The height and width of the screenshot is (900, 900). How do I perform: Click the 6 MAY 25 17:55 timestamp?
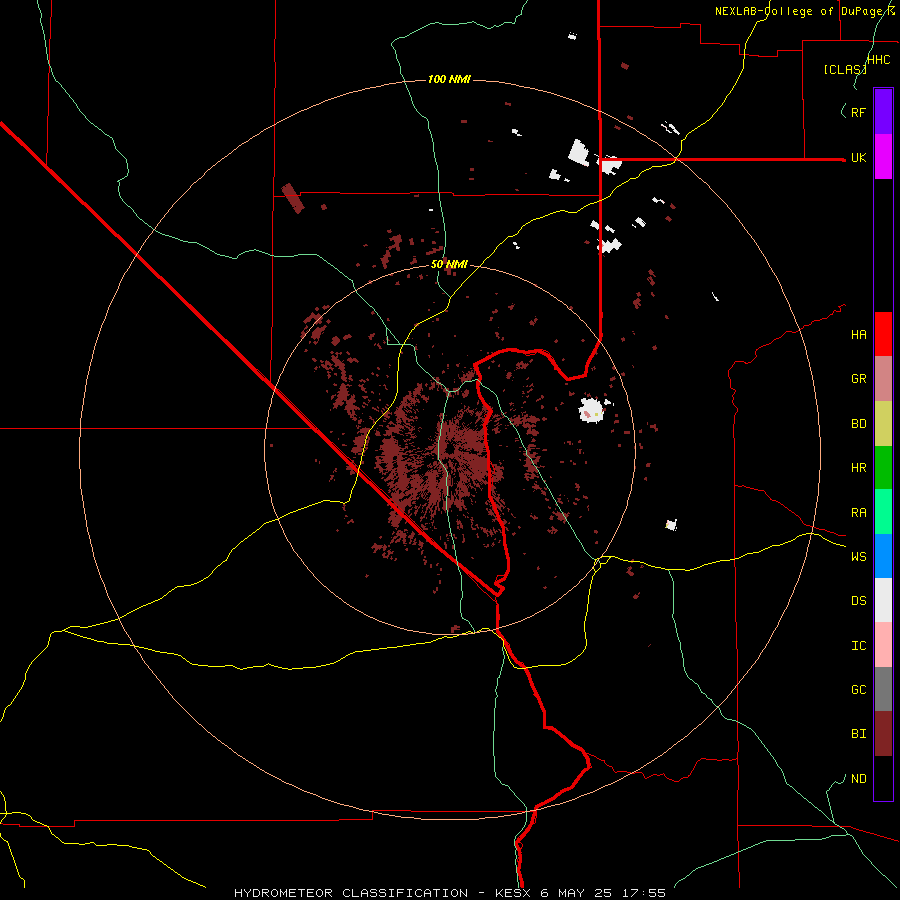[x=603, y=893]
